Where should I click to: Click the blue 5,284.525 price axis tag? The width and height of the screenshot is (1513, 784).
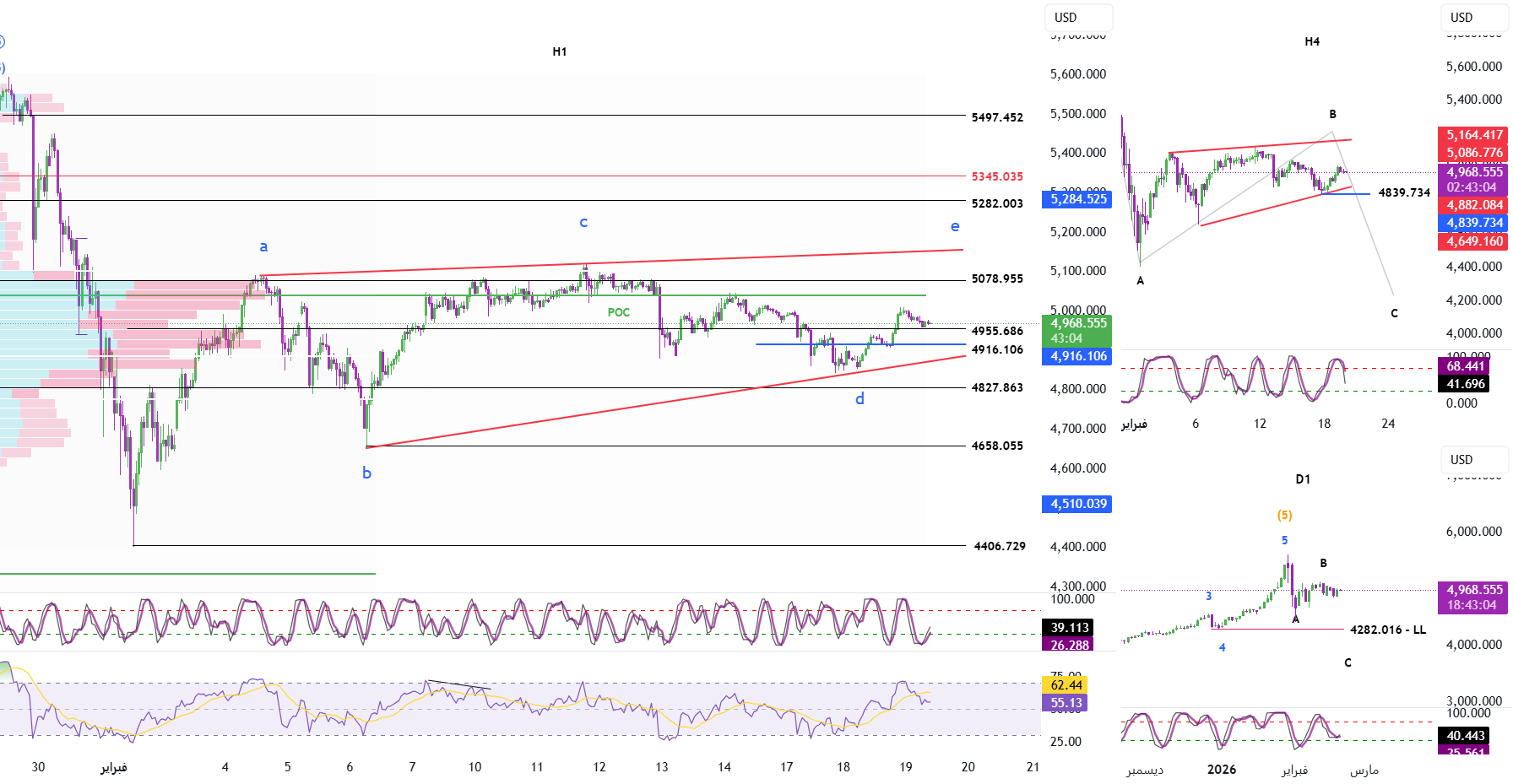[1077, 199]
